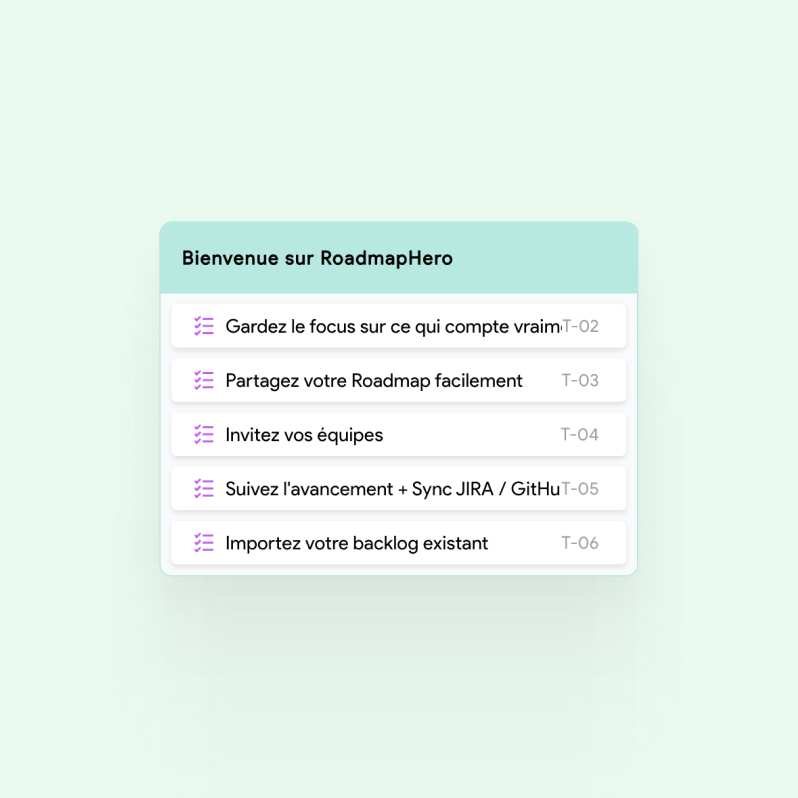
Task: Click the T-02 identifier label
Action: click(x=581, y=326)
